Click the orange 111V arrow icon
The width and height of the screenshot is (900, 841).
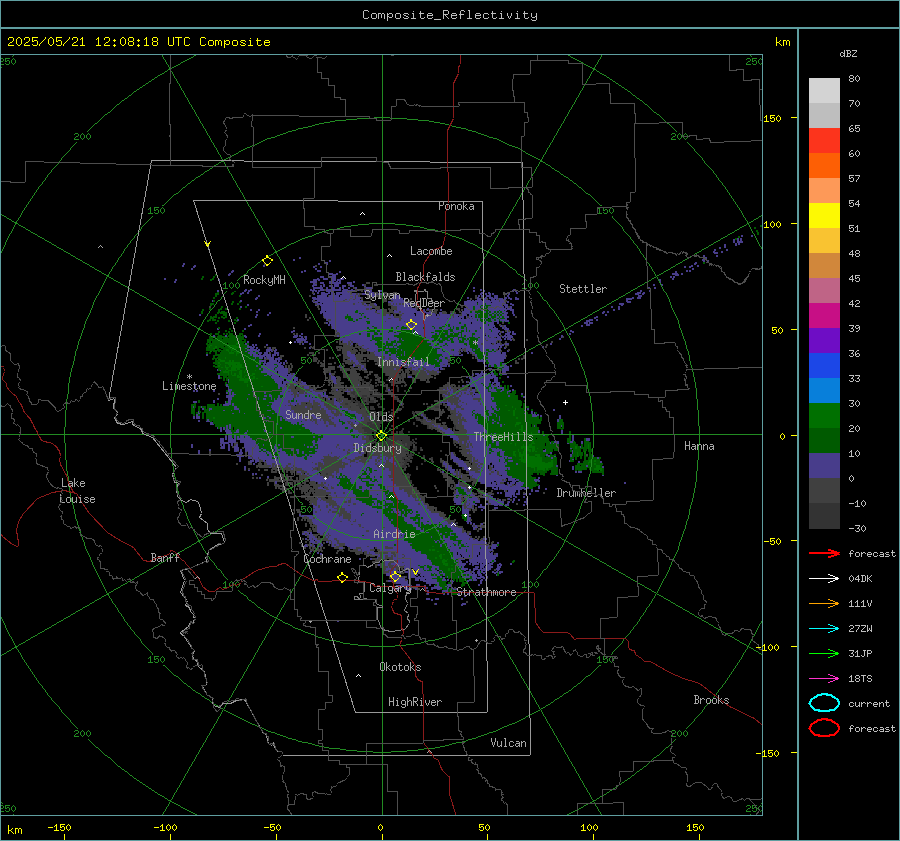point(824,603)
